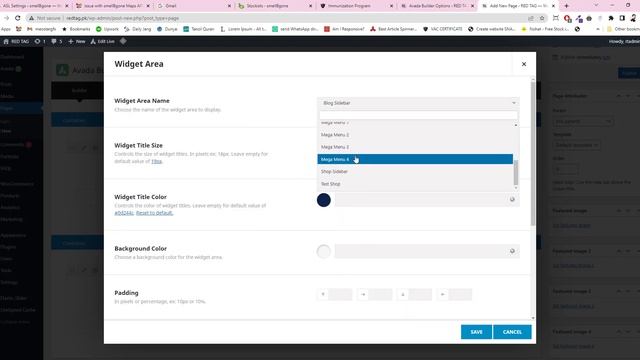Click the search field inside the dropdown list
This screenshot has width=640, height=360.
click(x=418, y=116)
